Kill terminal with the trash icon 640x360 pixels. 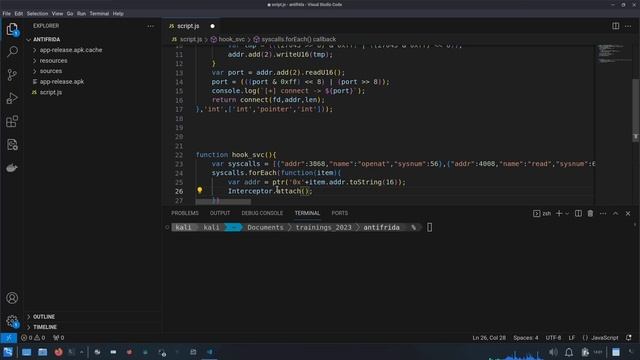tap(590, 213)
